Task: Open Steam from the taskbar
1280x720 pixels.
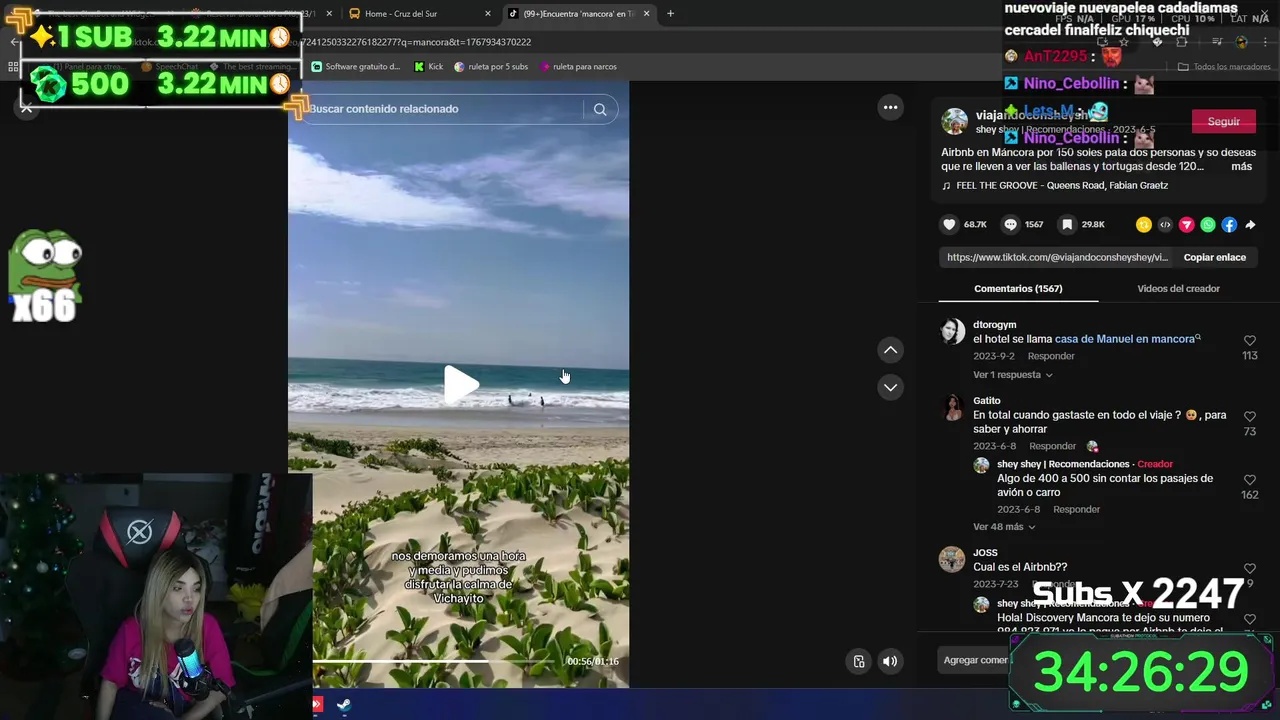Action: (x=343, y=705)
